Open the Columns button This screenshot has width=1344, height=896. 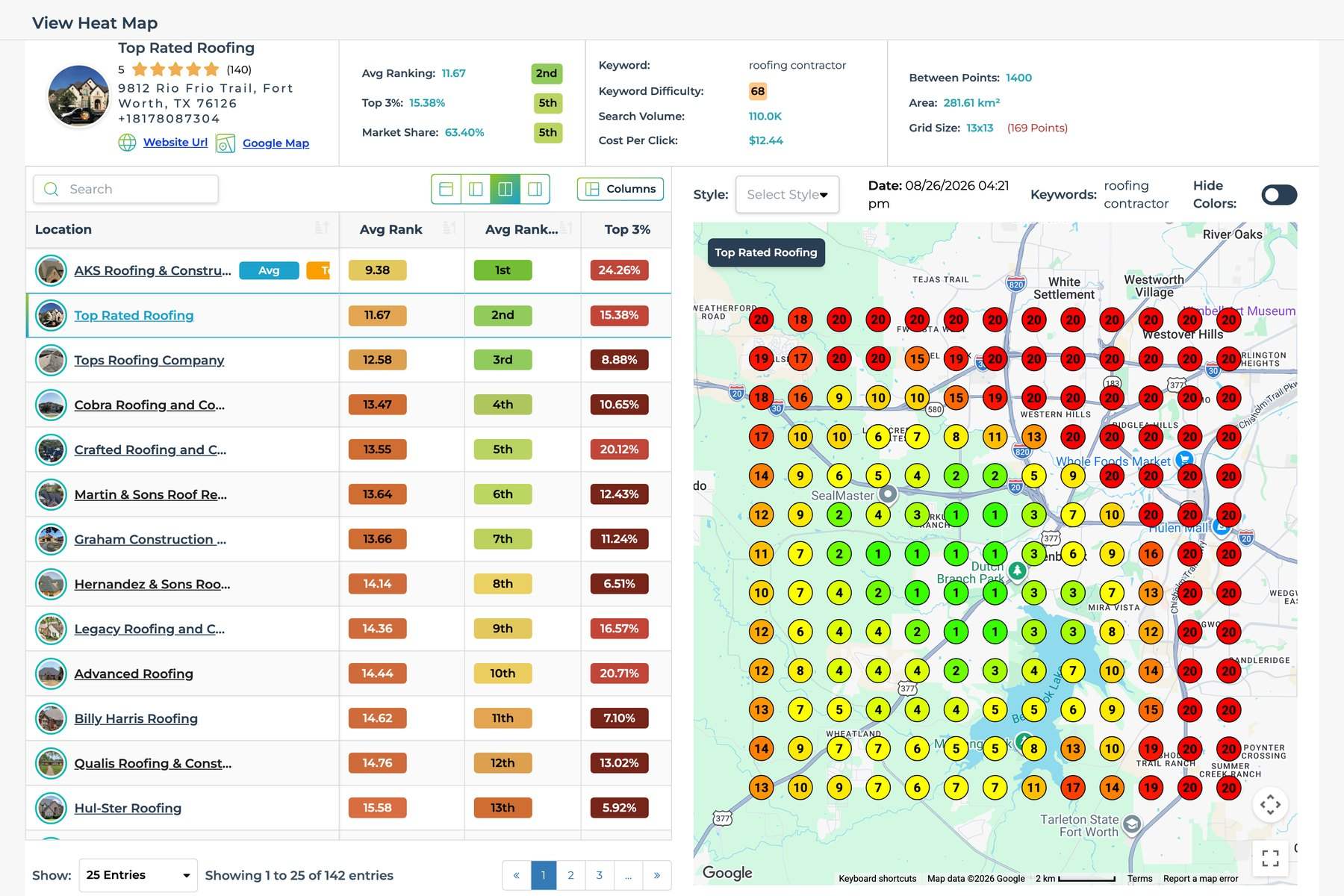tap(620, 189)
